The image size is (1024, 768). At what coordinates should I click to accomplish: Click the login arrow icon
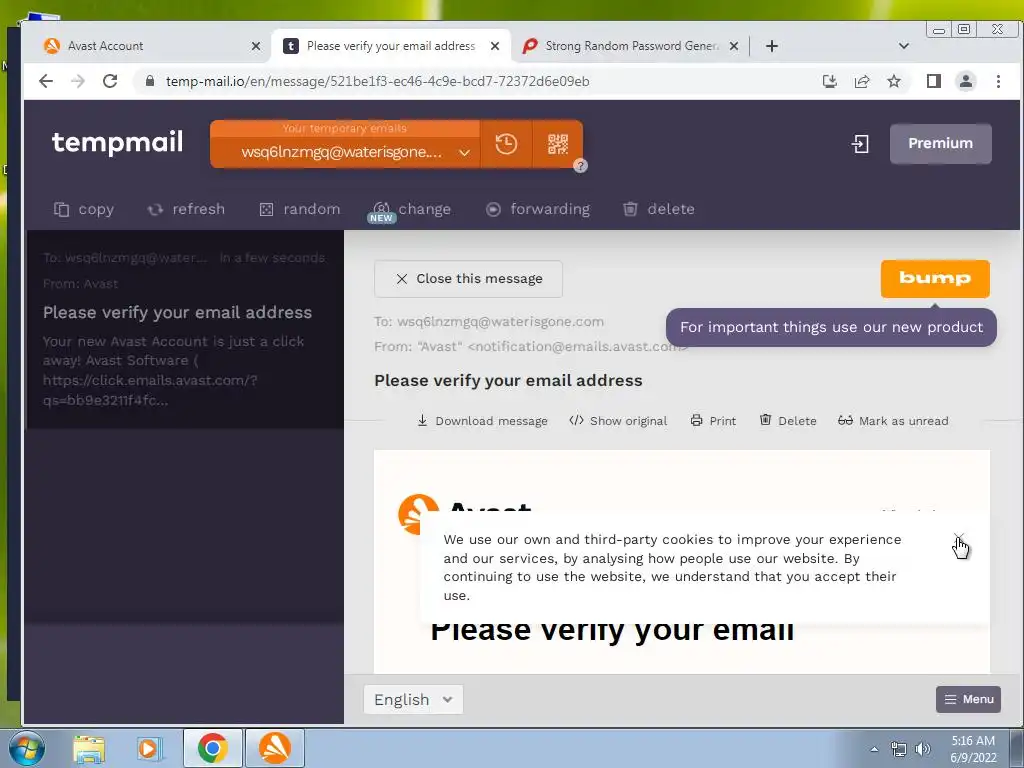tap(861, 144)
